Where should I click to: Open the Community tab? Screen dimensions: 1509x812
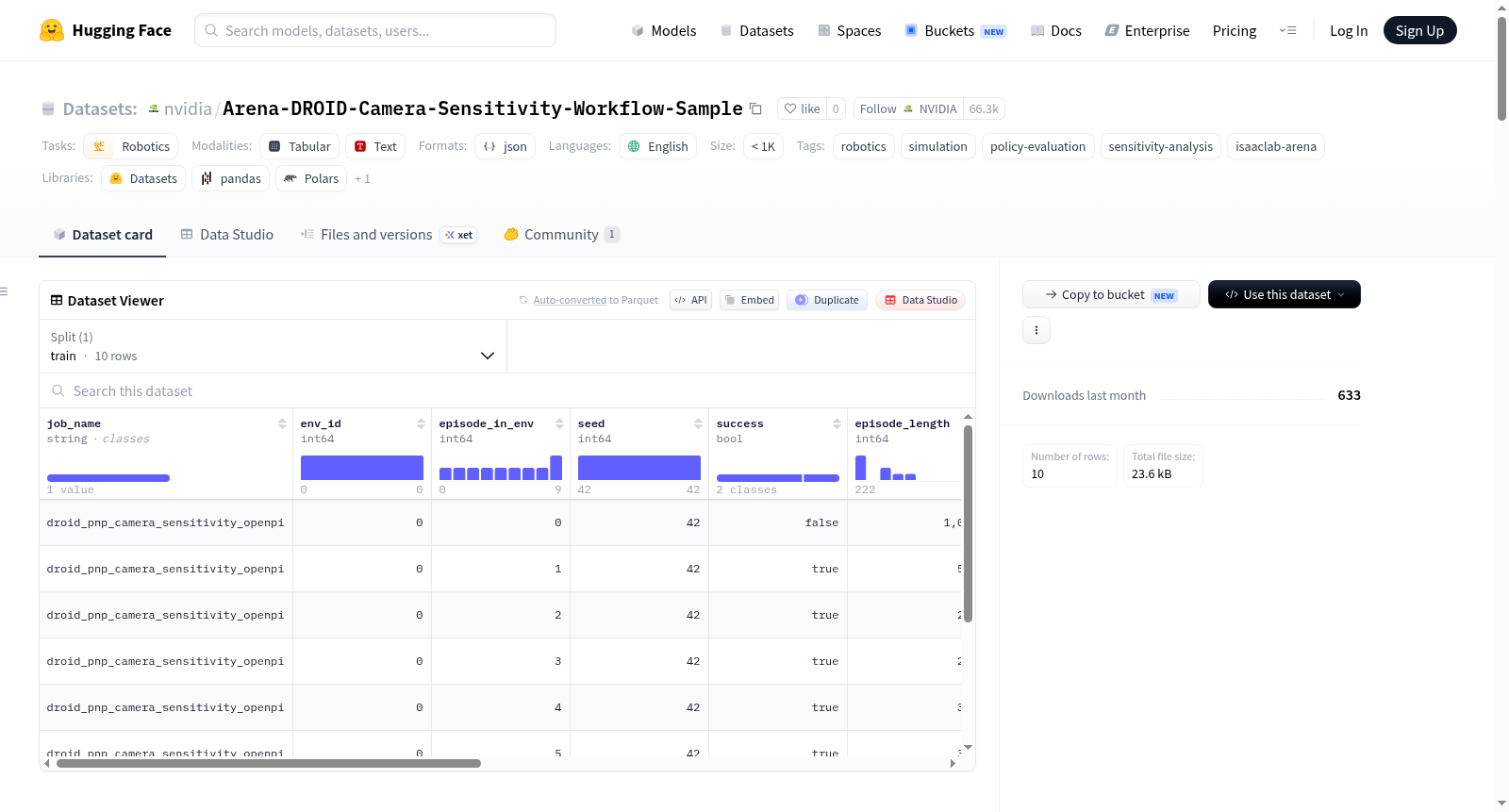pyautogui.click(x=562, y=234)
